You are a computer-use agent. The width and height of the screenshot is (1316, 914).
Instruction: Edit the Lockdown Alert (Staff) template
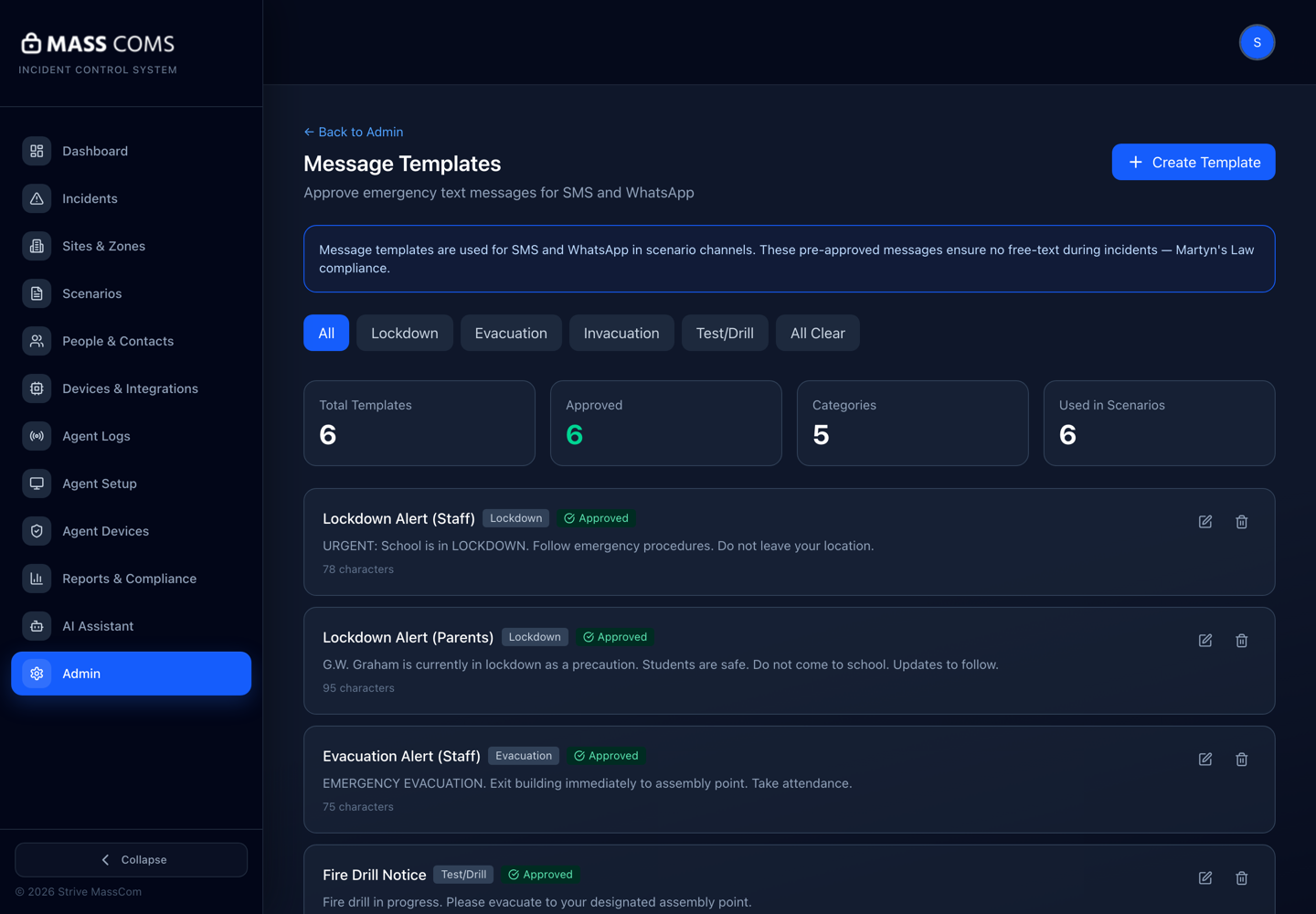(x=1205, y=522)
